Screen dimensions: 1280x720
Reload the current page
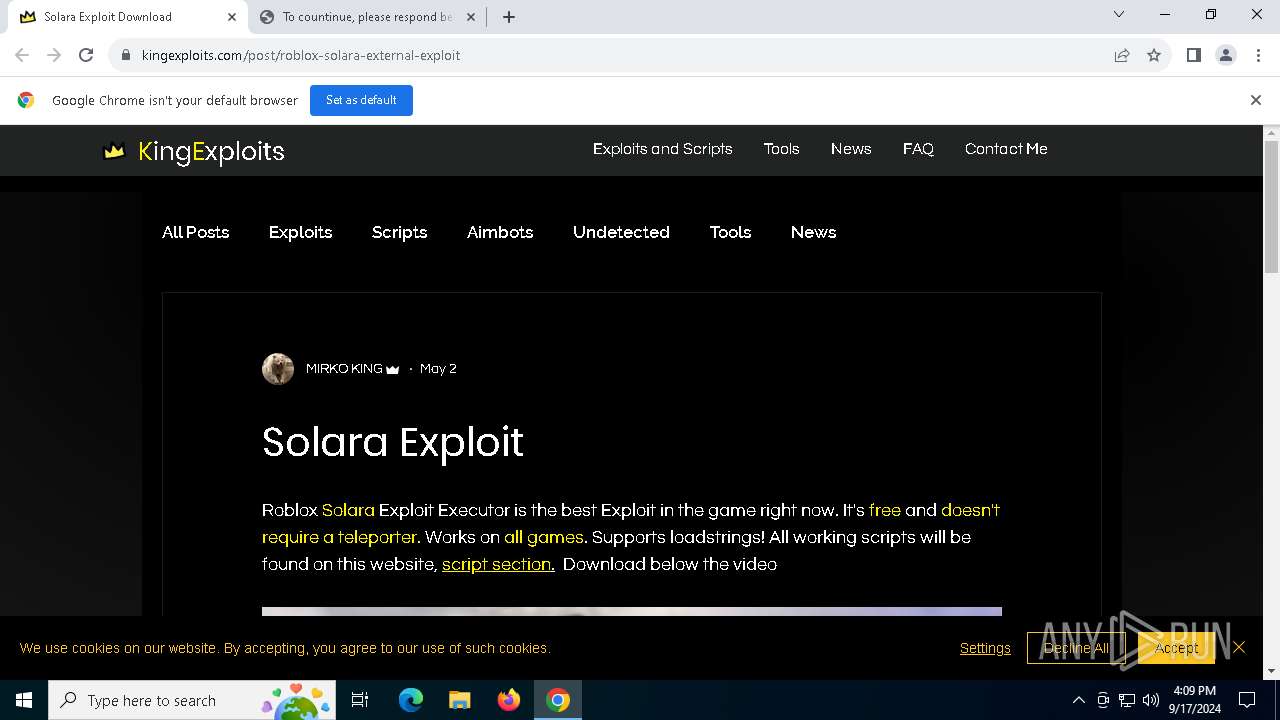coord(86,55)
